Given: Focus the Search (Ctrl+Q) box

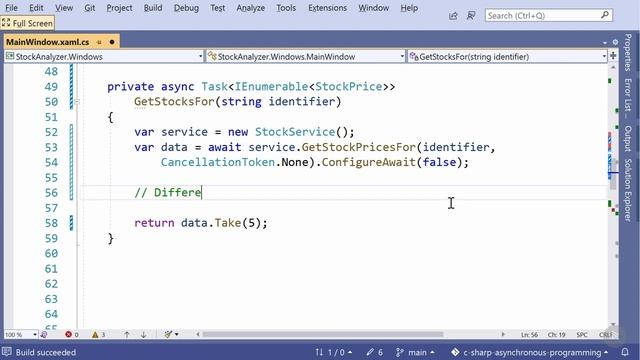Looking at the screenshot, I should pyautogui.click(x=549, y=16).
